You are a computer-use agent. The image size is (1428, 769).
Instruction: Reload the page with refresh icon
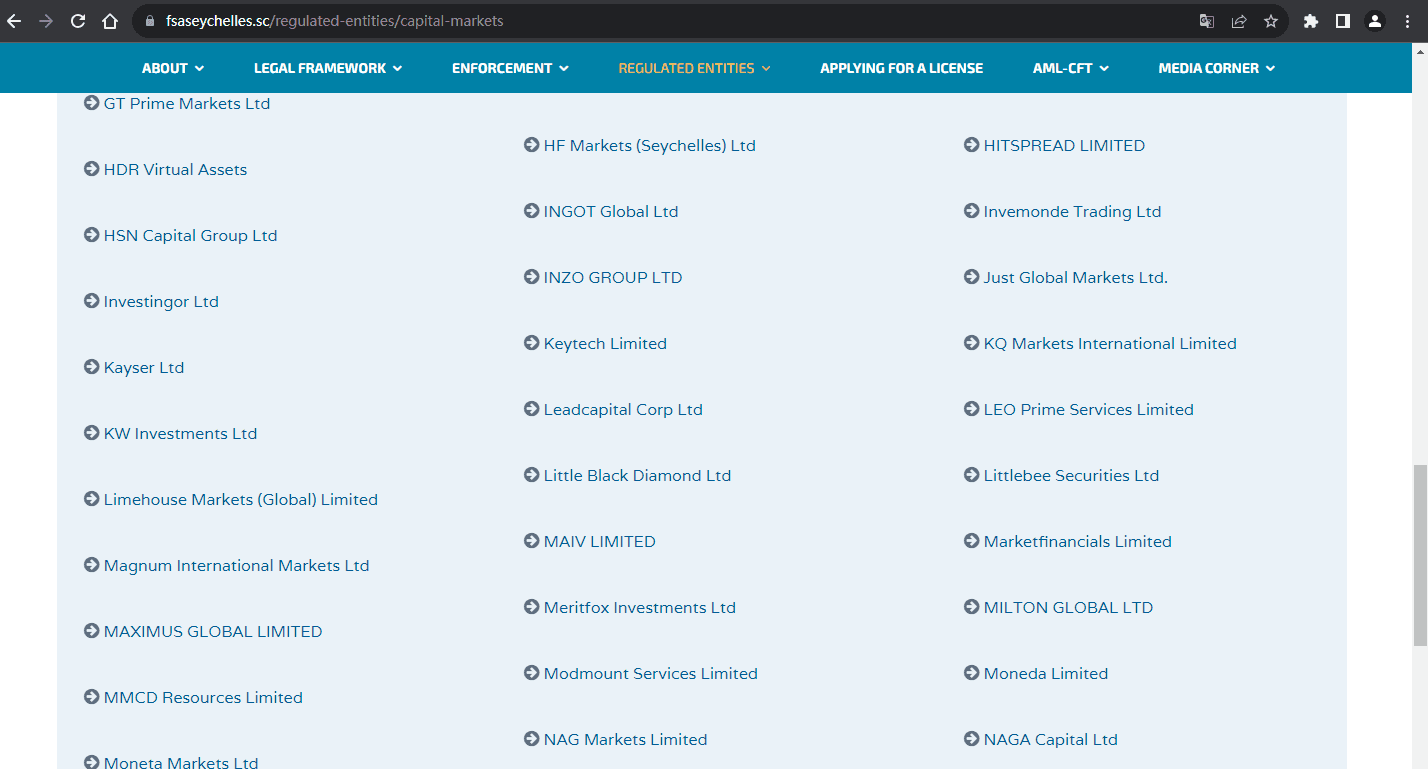click(78, 21)
